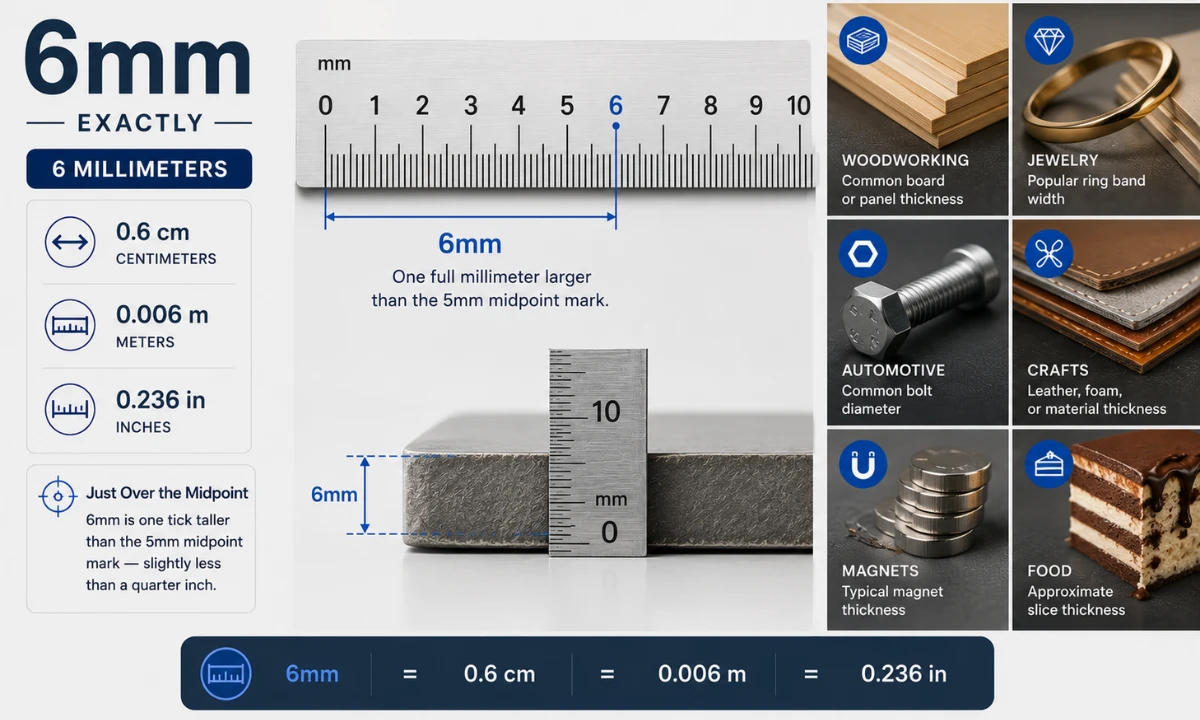Click the 0 on the vertical ruler
The width and height of the screenshot is (1200, 720).
[x=610, y=533]
